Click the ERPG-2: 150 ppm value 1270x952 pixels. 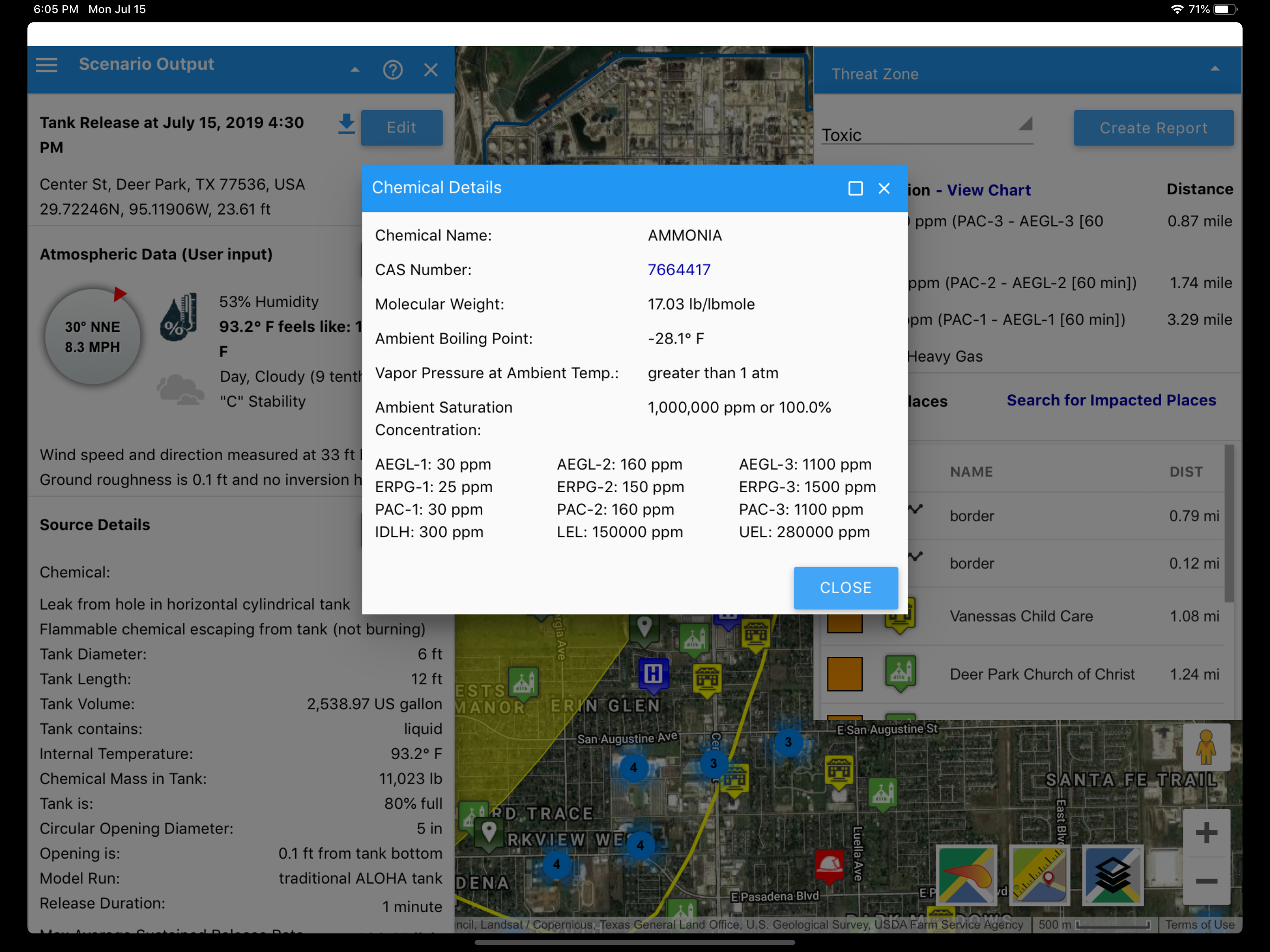[620, 487]
